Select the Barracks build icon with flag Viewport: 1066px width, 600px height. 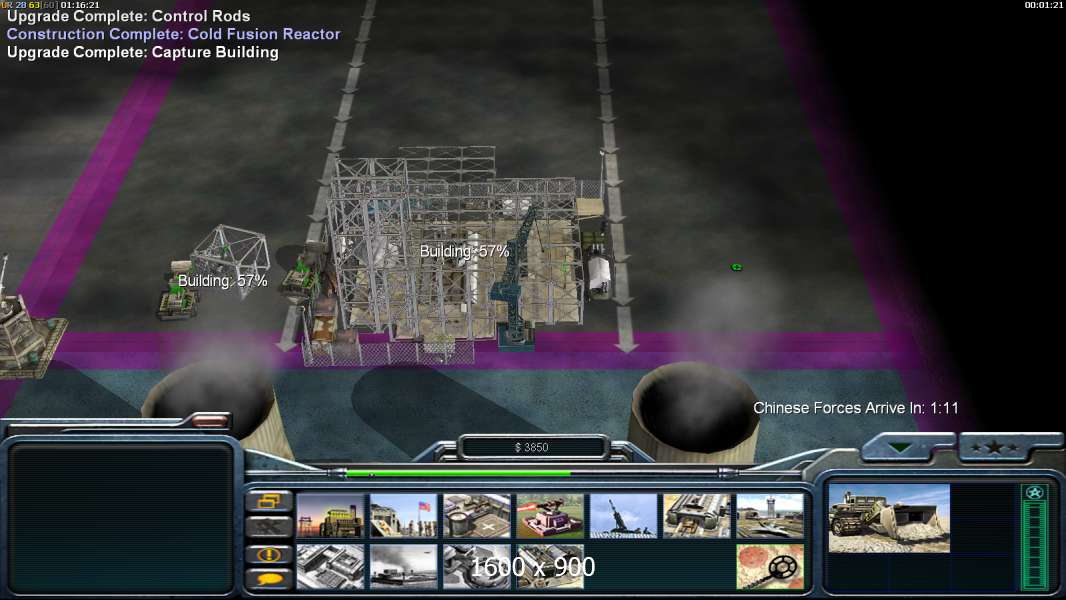coord(403,516)
